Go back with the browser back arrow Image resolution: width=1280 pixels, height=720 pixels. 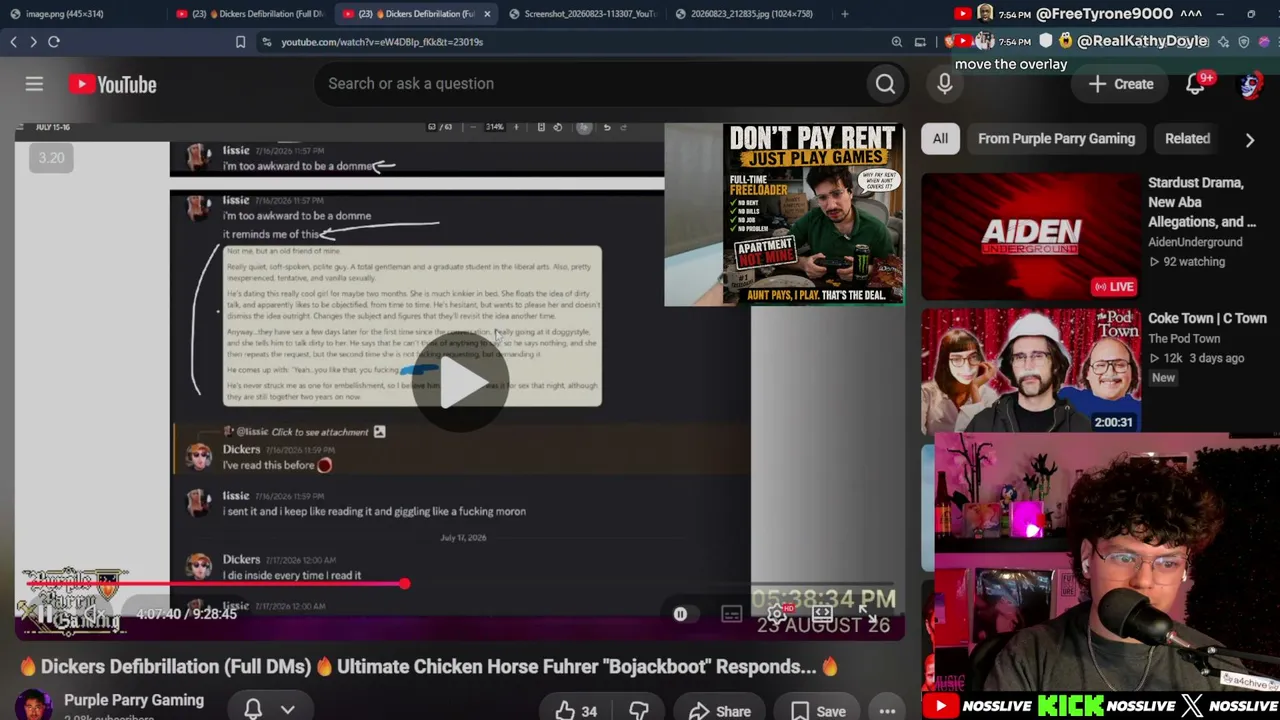point(13,42)
